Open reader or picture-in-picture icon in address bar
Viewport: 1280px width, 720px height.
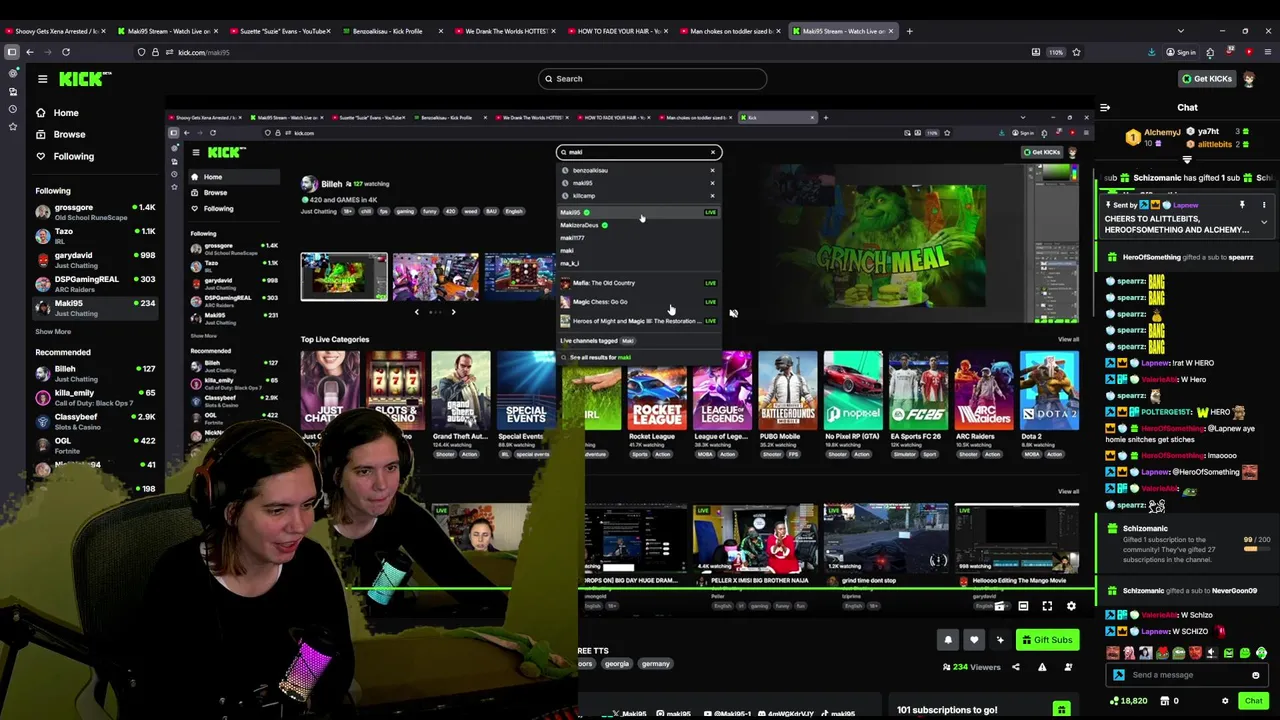(1035, 52)
